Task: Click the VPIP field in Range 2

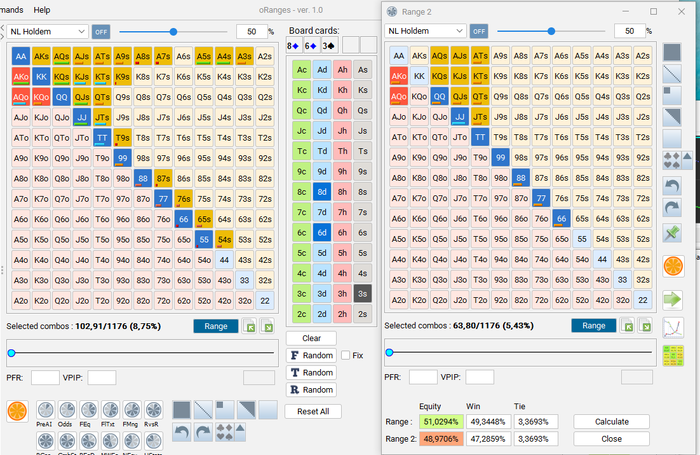Action: [479, 377]
